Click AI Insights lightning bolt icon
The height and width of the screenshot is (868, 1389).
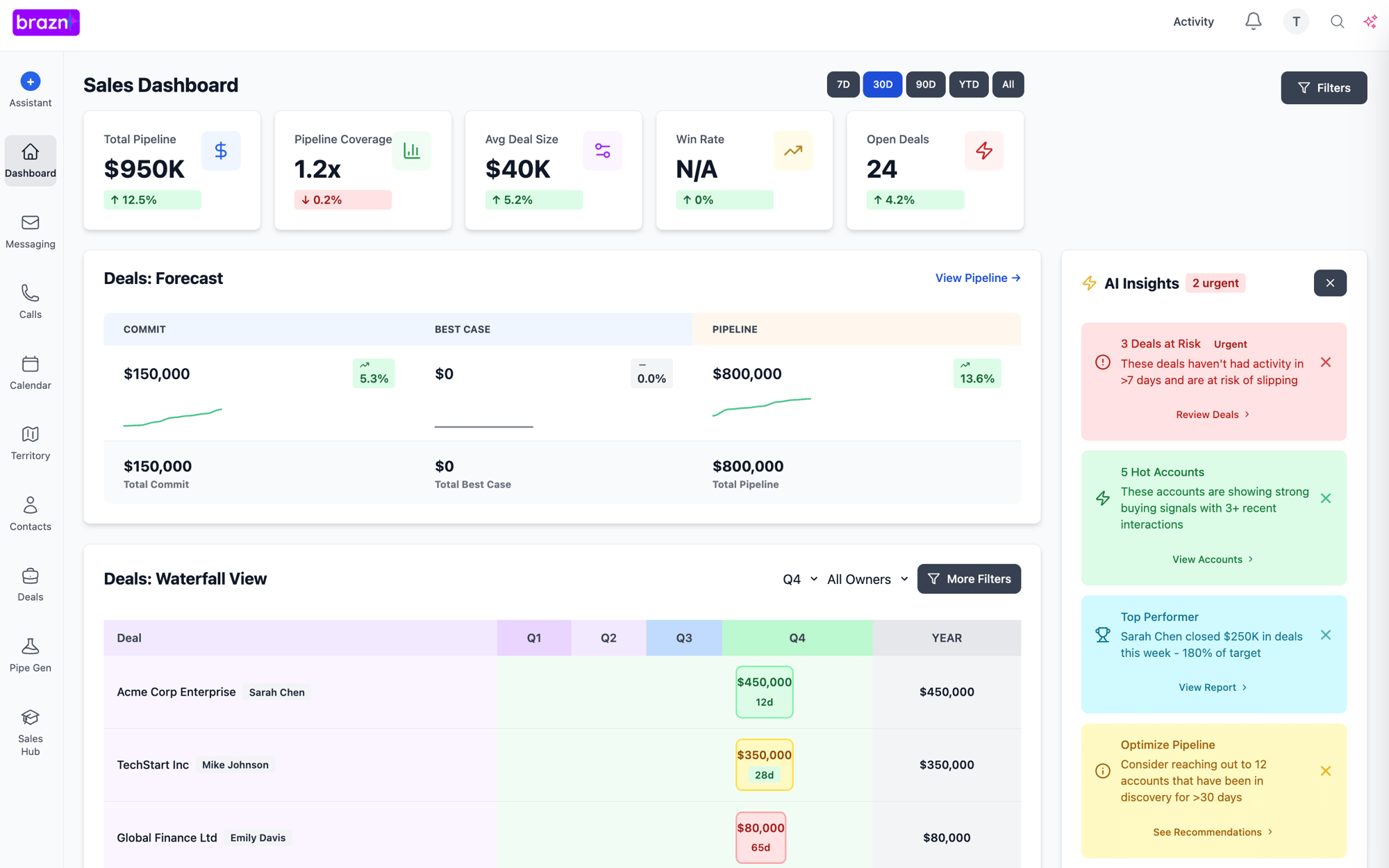(x=1089, y=283)
